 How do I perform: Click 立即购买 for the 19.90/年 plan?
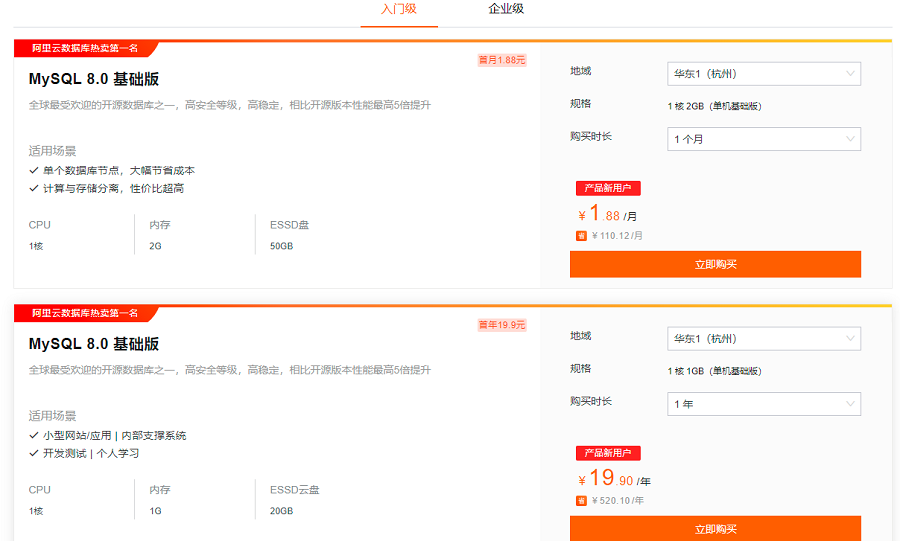[715, 528]
